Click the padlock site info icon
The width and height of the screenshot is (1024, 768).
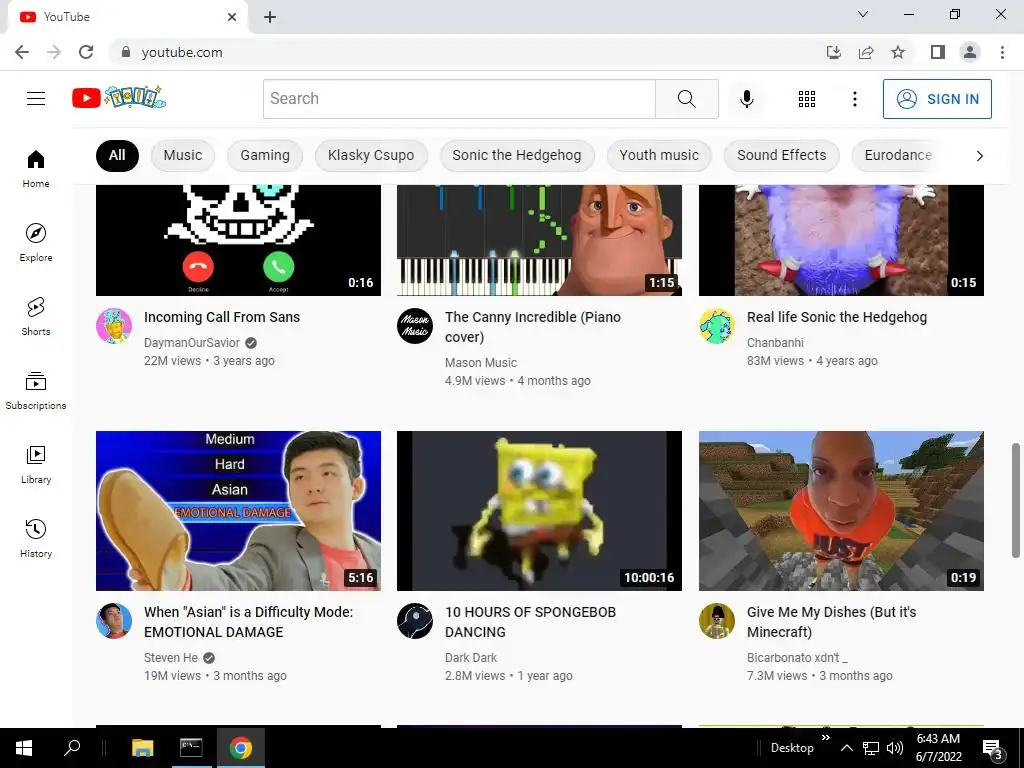(126, 52)
